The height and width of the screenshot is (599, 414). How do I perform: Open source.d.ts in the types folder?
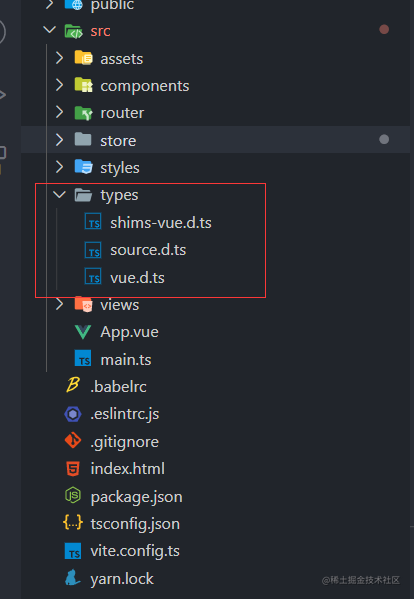148,250
